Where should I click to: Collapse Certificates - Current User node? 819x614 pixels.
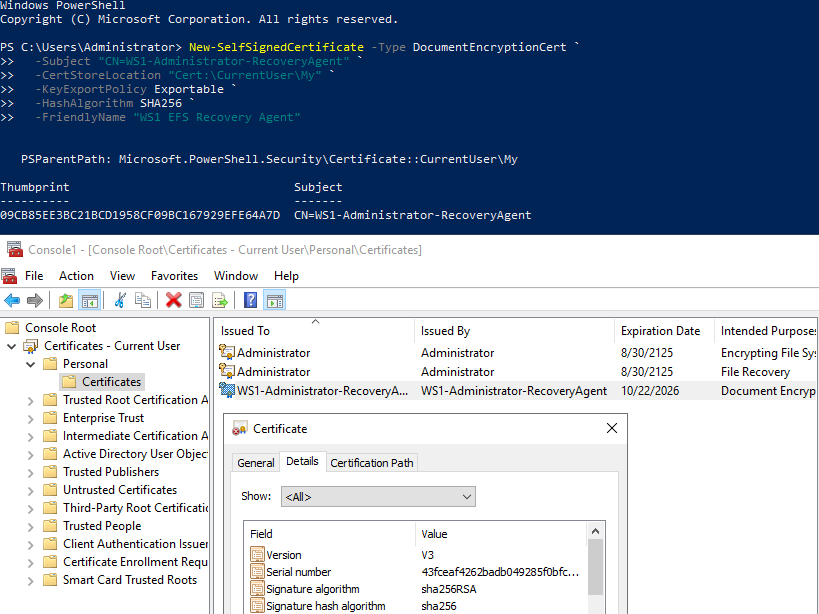click(12, 346)
